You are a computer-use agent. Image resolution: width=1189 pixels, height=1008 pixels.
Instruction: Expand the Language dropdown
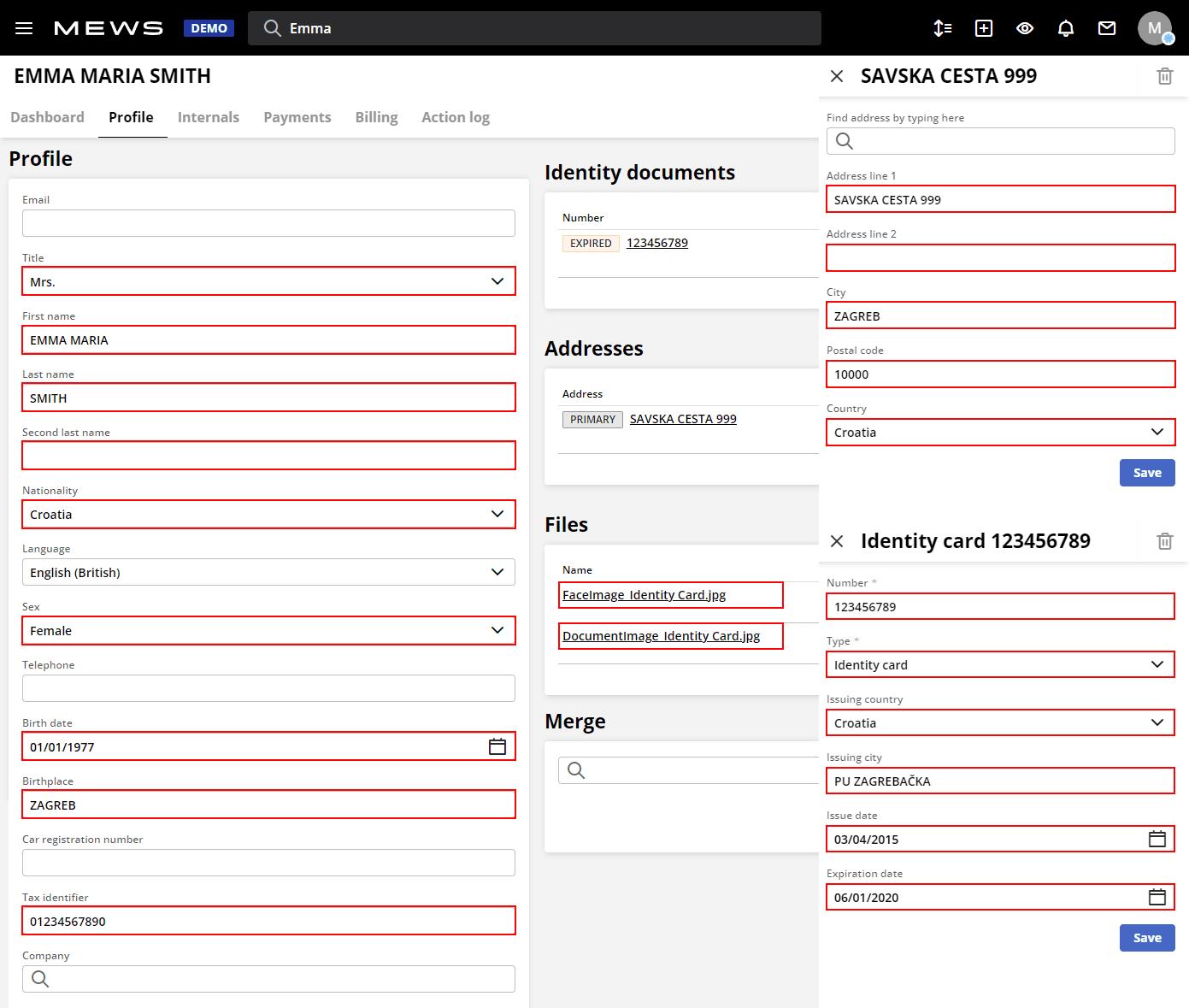tap(497, 572)
